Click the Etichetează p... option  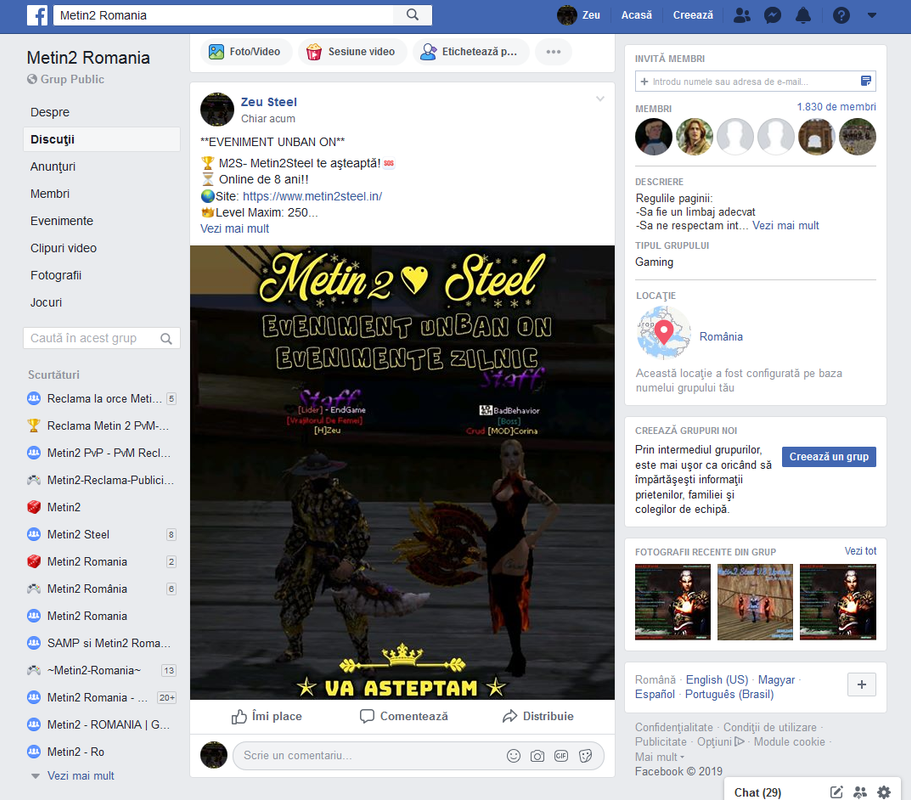[x=469, y=52]
